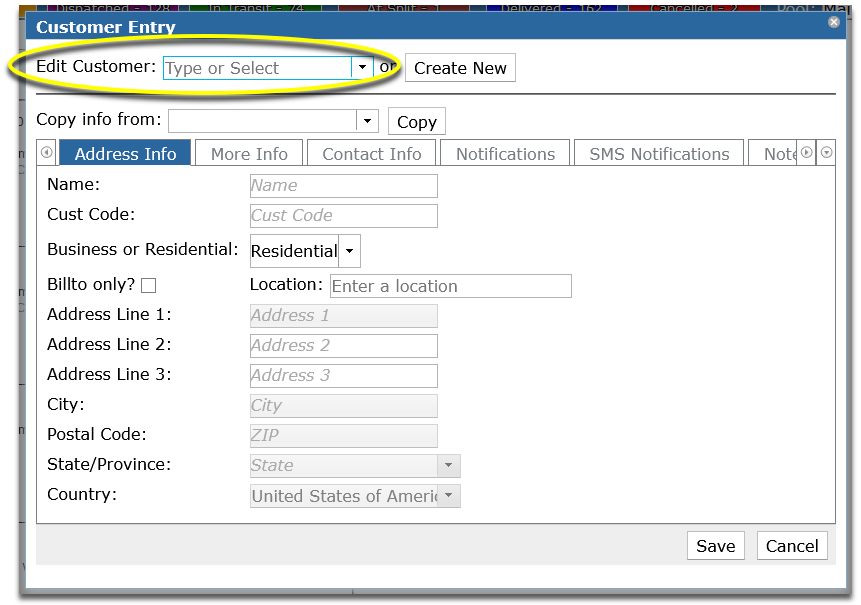Go to the Notifications tab
Screen dimensions: 861x605
(x=505, y=154)
